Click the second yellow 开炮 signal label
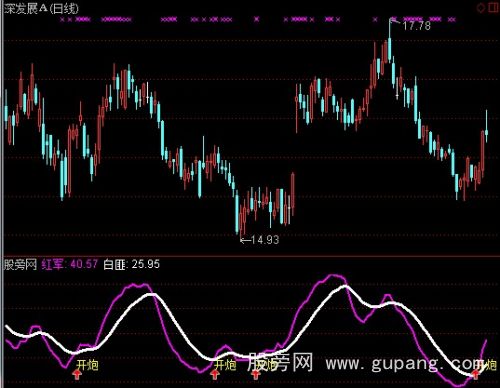This screenshot has width=500, height=388. [225, 365]
